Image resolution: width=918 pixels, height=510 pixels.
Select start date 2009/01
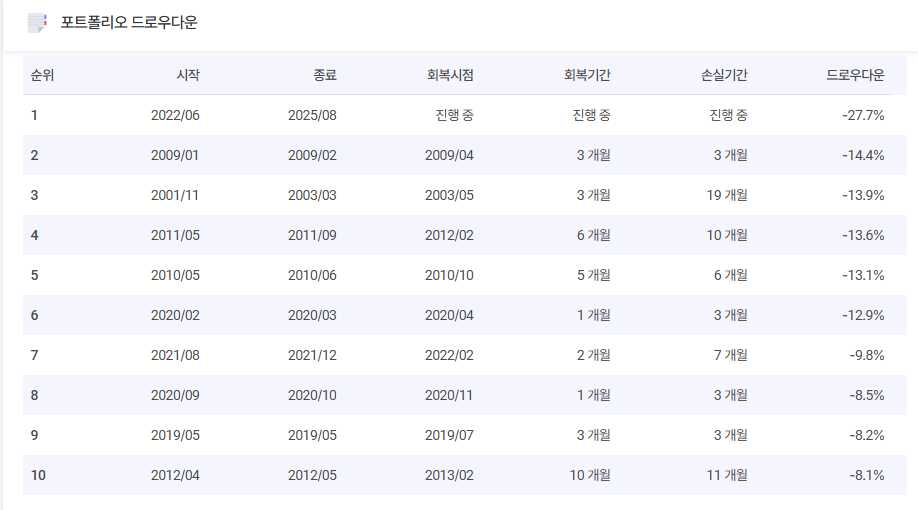175,155
